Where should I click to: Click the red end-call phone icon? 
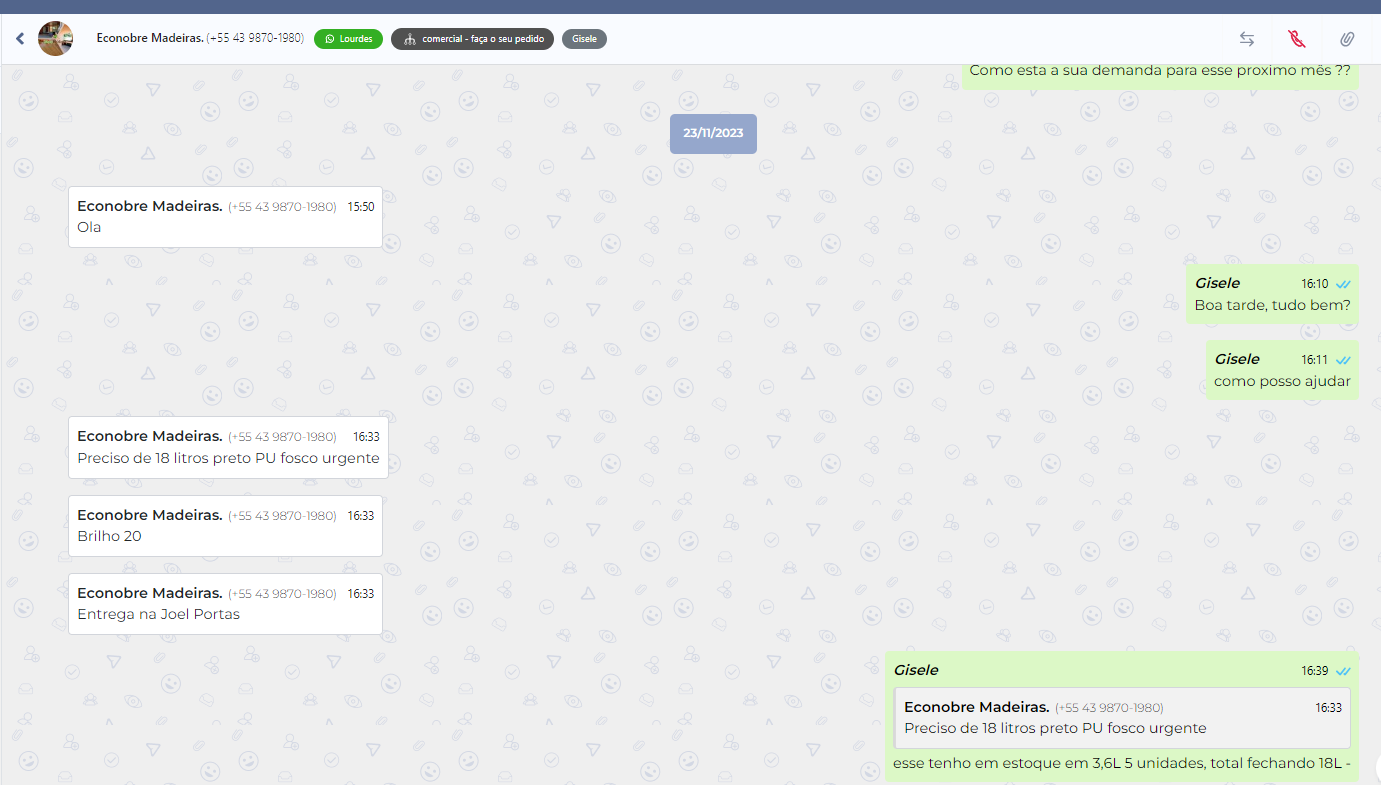[x=1297, y=39]
